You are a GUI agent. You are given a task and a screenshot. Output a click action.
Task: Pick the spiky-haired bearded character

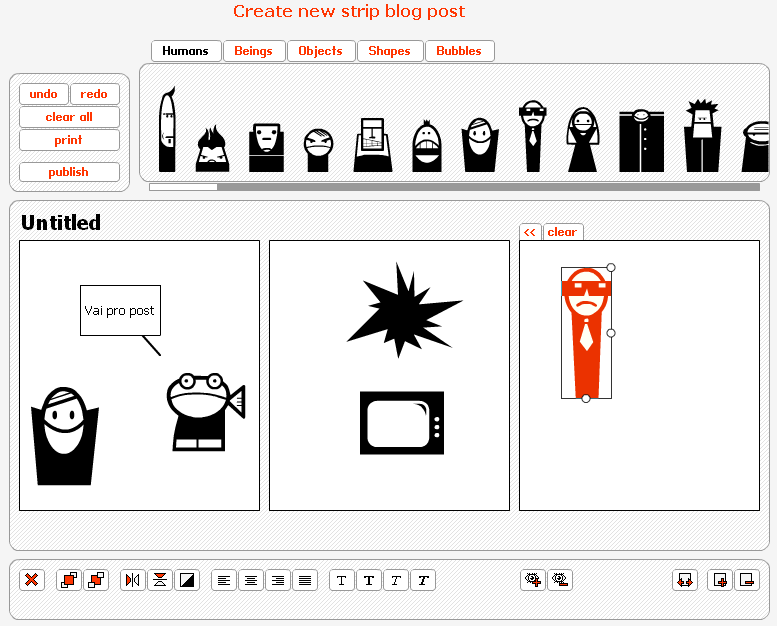coord(213,149)
